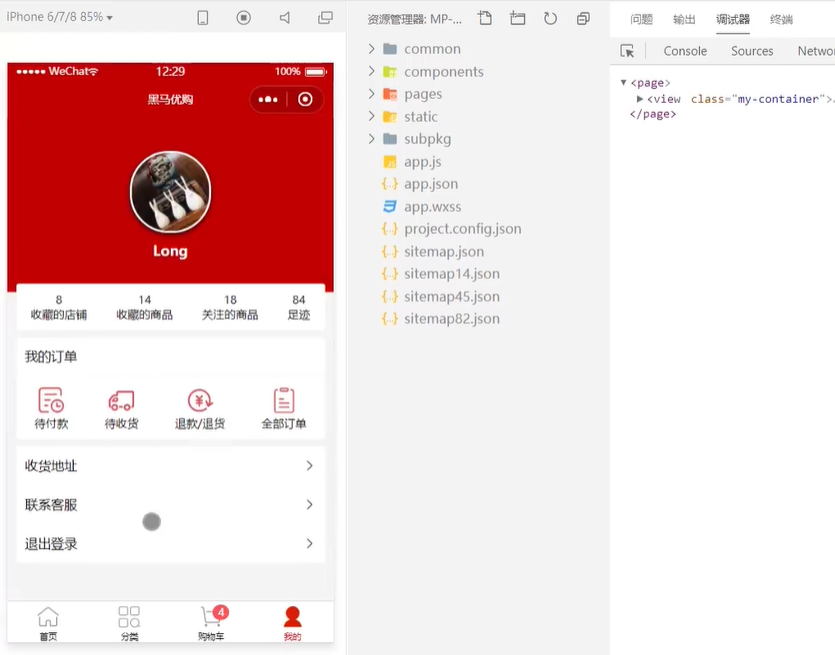The image size is (835, 655).
Task: Click the record/stop circle icon in simulator toolbar
Action: tap(243, 18)
